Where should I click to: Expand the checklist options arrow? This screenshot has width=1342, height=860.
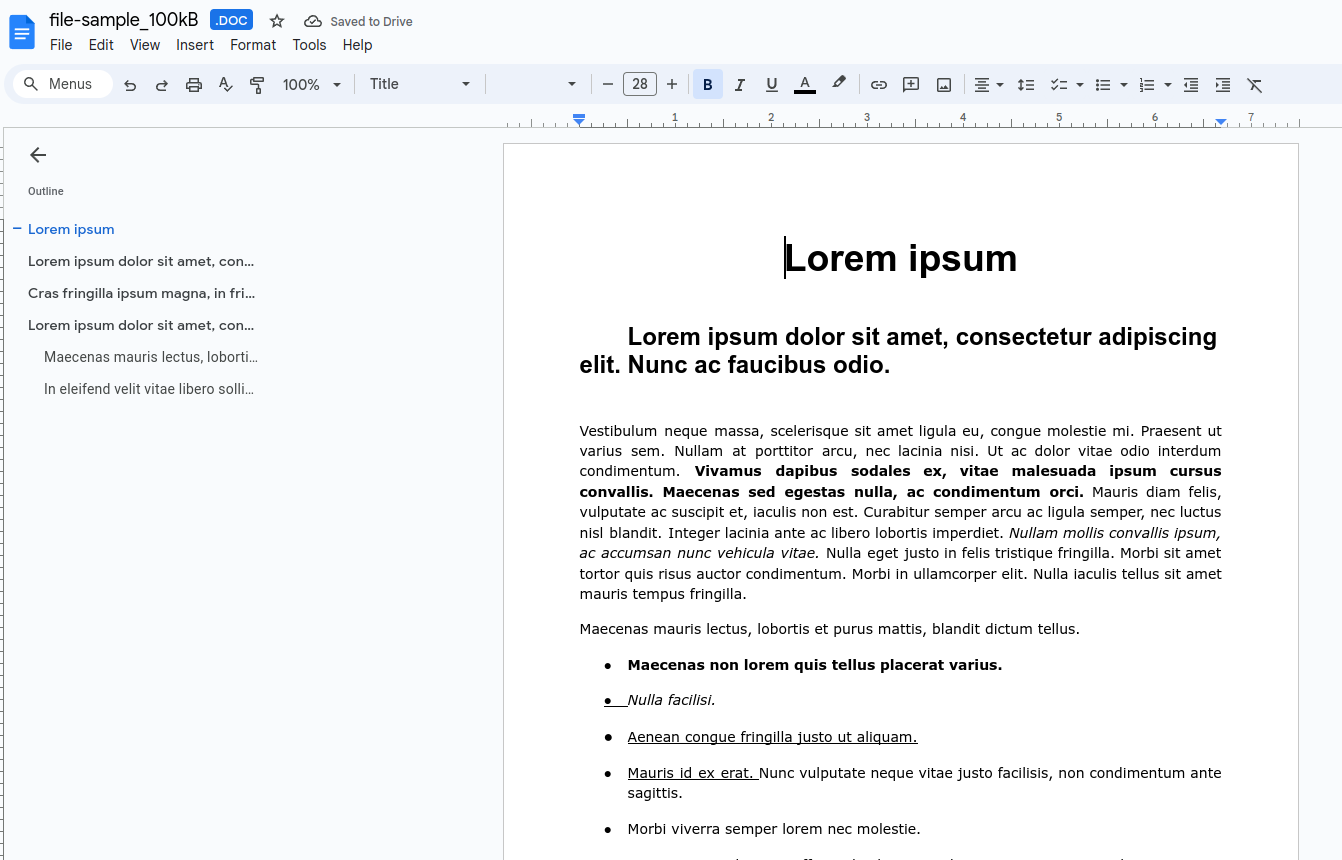[1080, 85]
